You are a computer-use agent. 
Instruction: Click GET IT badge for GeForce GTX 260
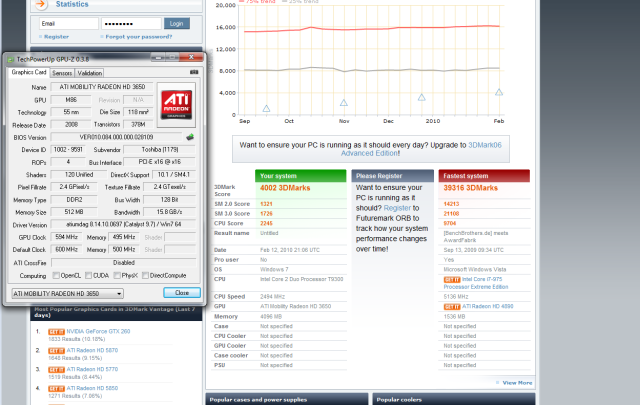click(x=56, y=332)
